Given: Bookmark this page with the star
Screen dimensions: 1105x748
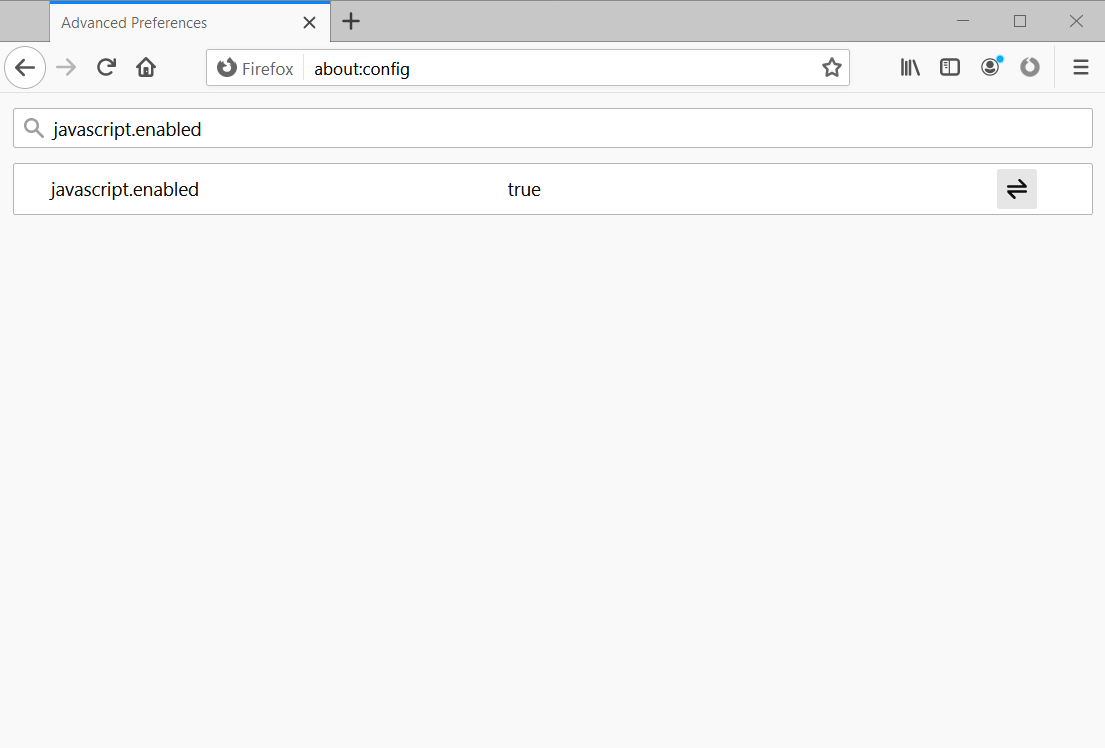Looking at the screenshot, I should coord(831,68).
